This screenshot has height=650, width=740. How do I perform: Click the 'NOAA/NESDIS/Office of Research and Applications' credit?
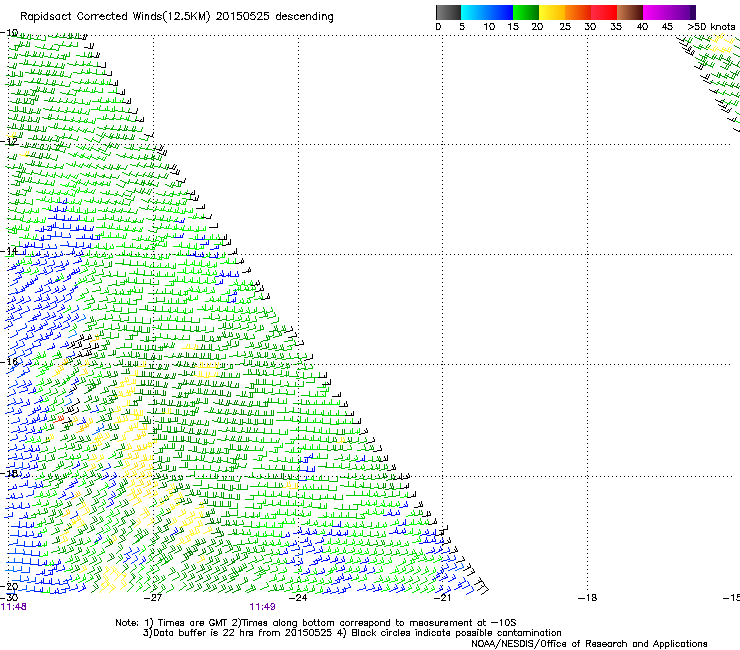[589, 644]
